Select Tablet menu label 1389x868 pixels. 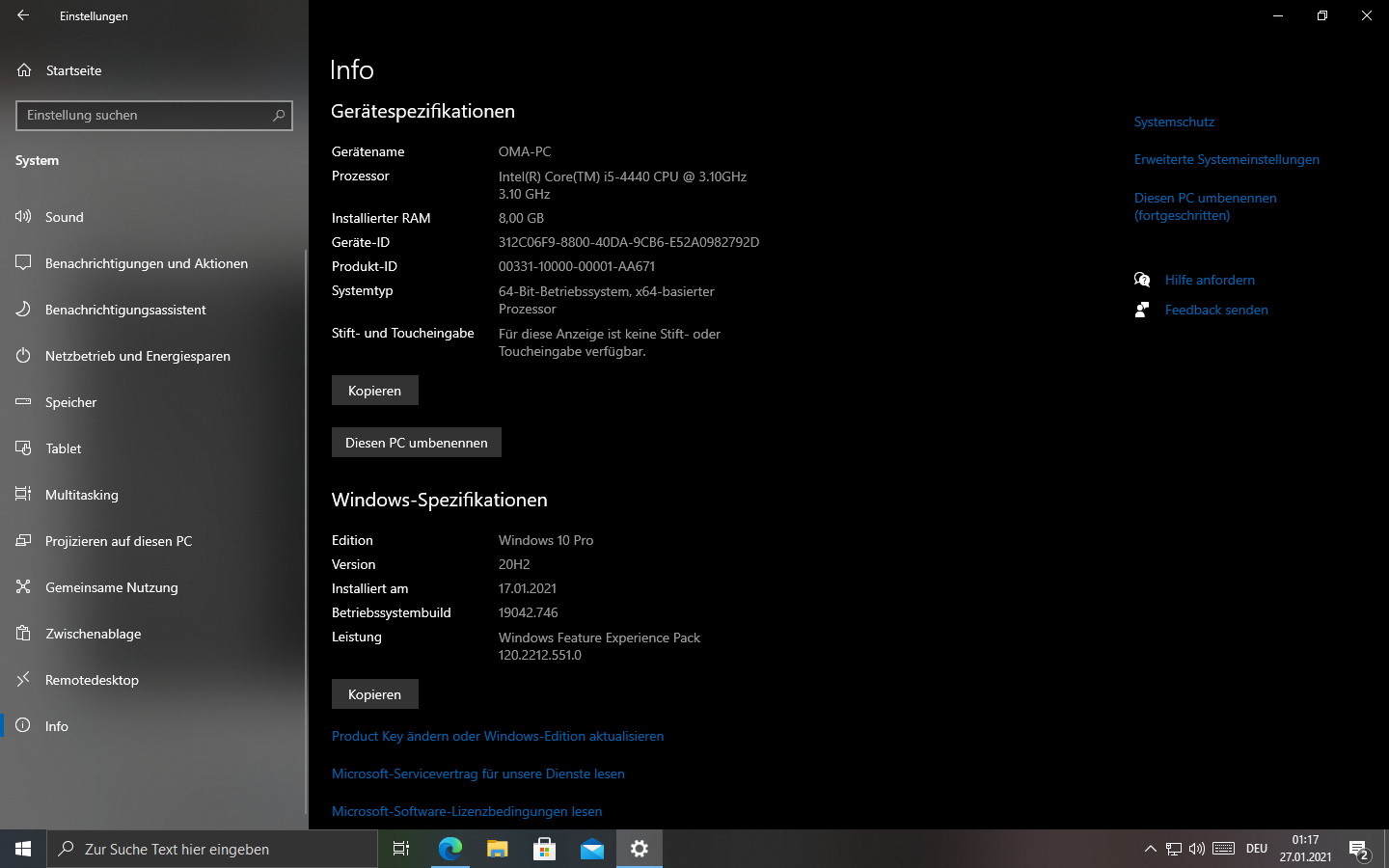click(64, 448)
